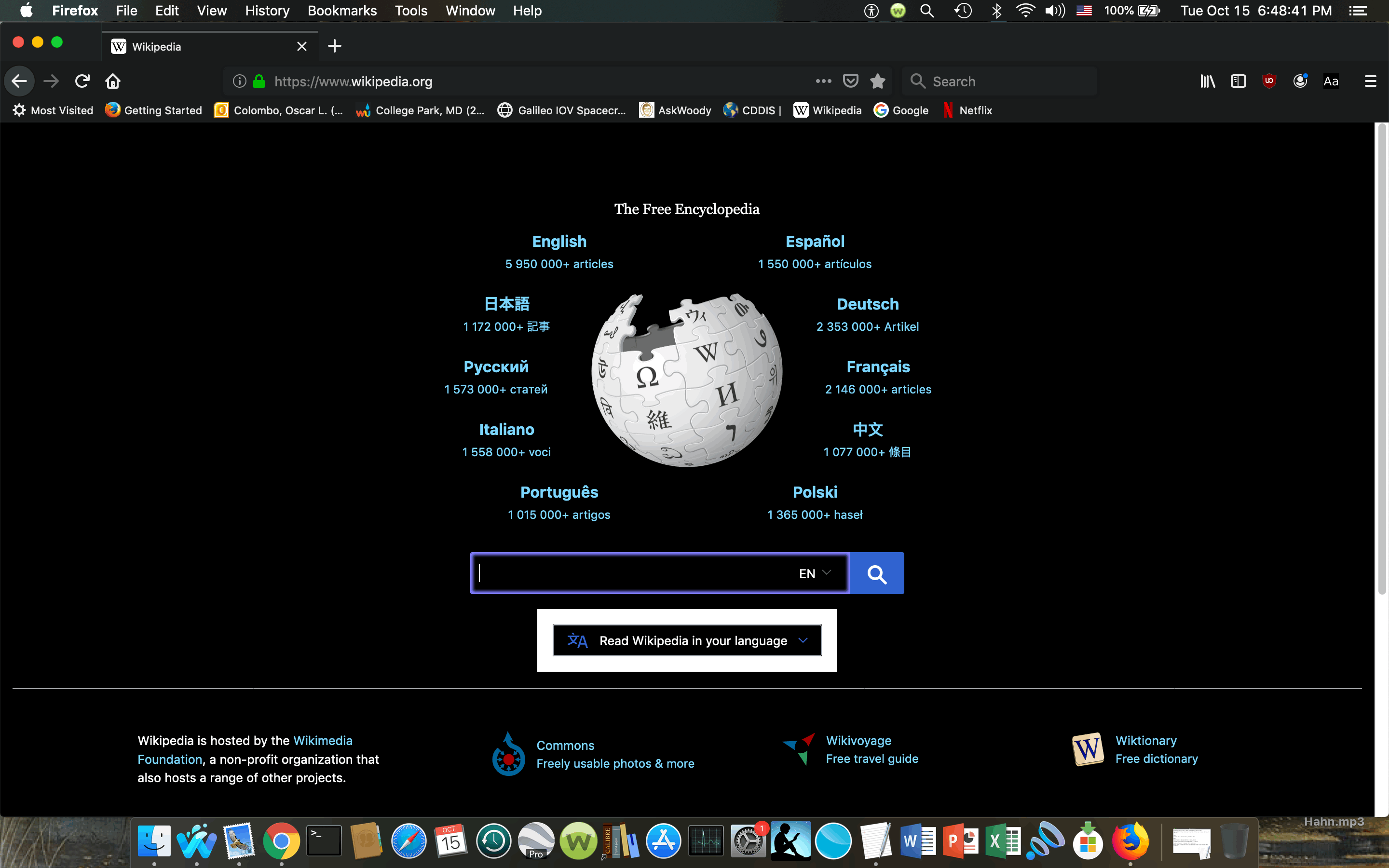
Task: Toggle the Aa reader extension icon
Action: click(1331, 81)
